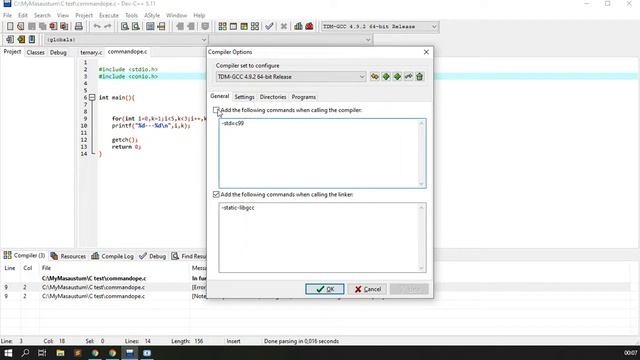Click the Cancel button

click(367, 289)
